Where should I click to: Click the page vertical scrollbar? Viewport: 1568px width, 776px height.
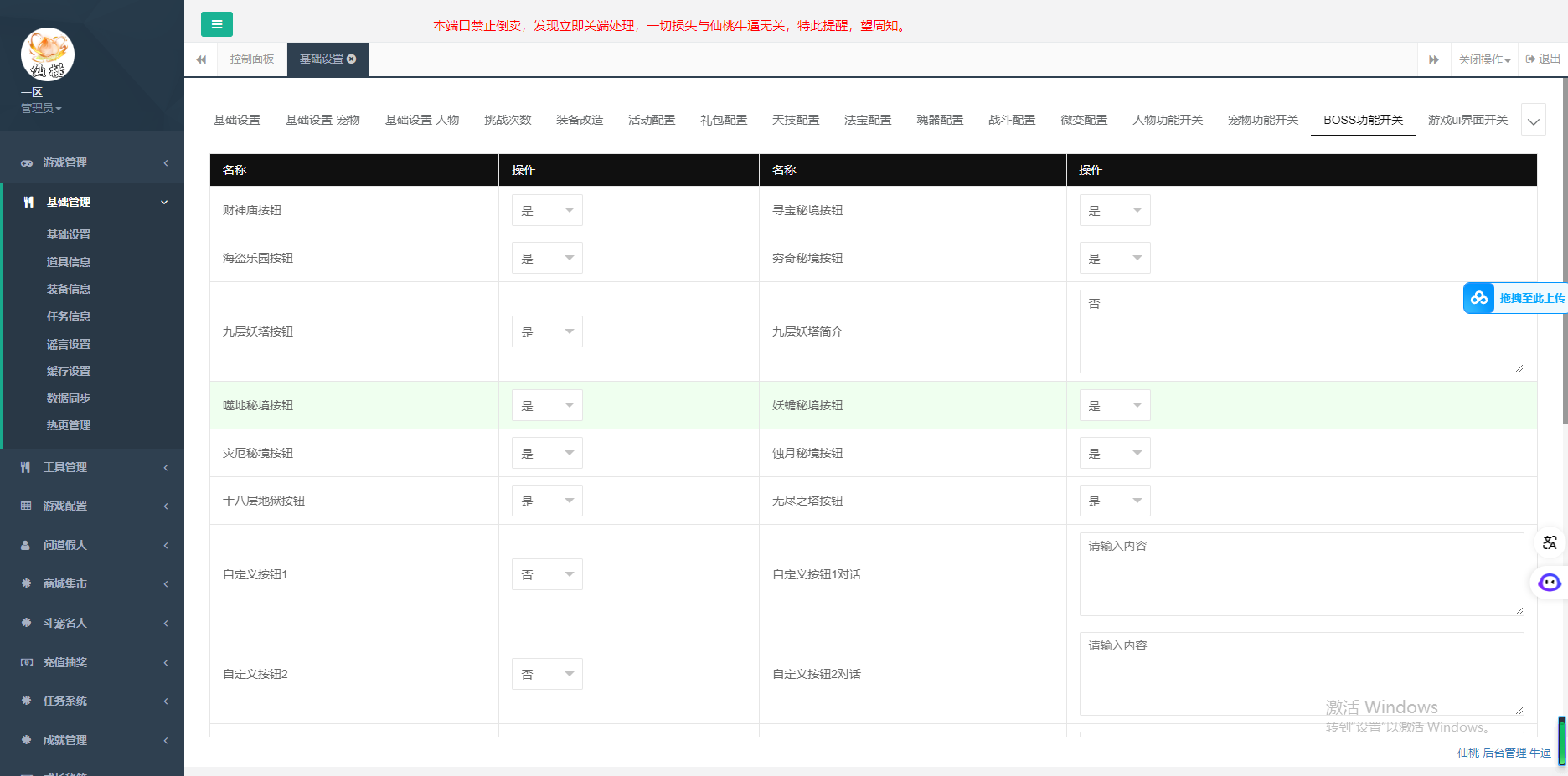[x=1564, y=251]
